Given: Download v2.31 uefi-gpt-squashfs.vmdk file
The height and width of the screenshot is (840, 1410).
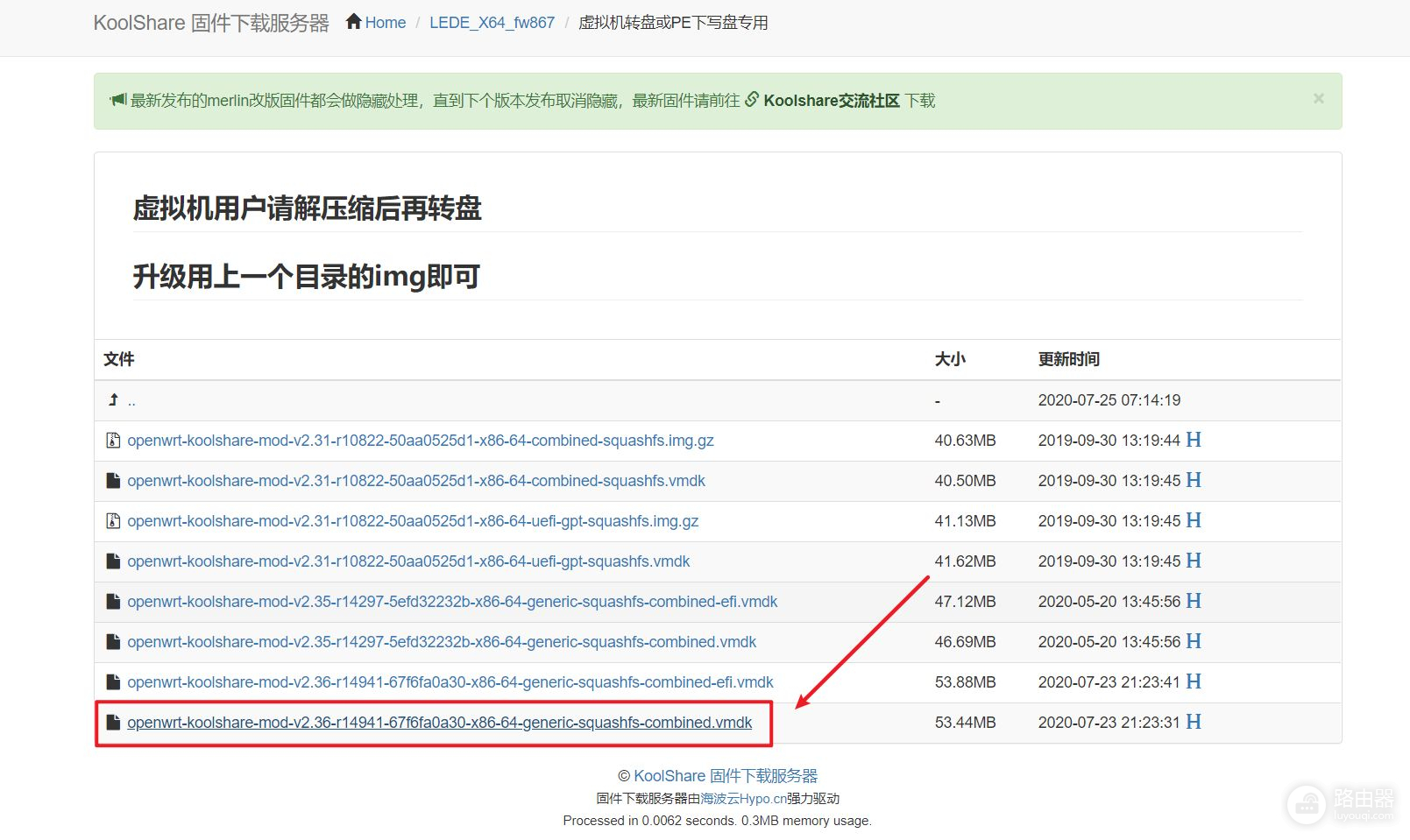Looking at the screenshot, I should [408, 561].
